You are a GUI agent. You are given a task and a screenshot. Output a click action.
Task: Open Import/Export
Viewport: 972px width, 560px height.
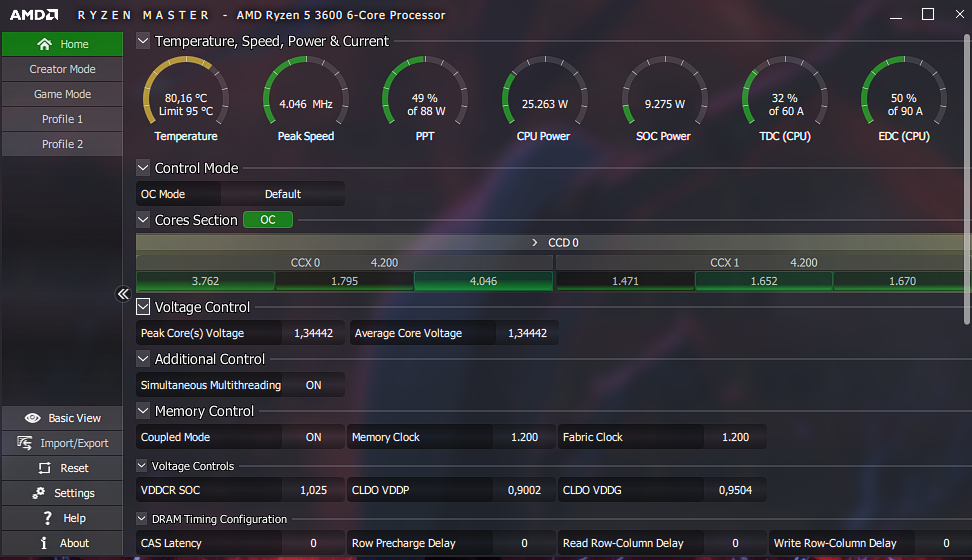click(62, 443)
